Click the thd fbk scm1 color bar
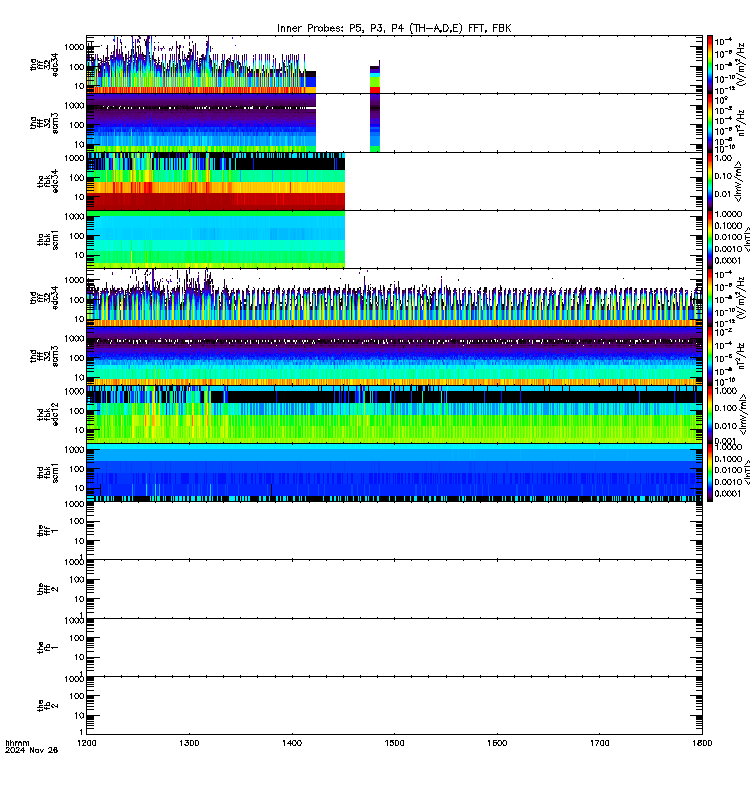The width and height of the screenshot is (750, 800). tap(710, 472)
